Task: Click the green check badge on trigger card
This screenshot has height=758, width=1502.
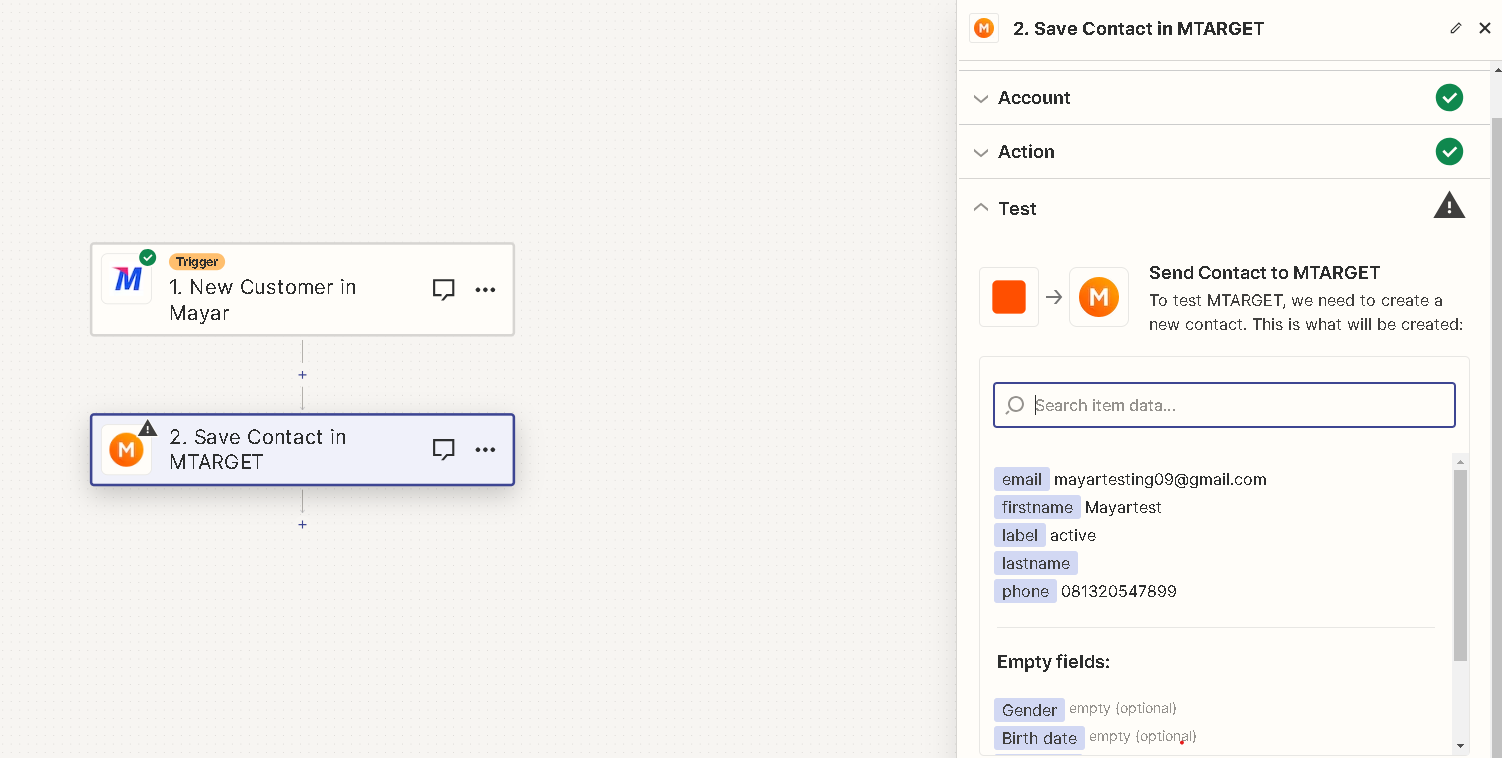Action: (148, 257)
